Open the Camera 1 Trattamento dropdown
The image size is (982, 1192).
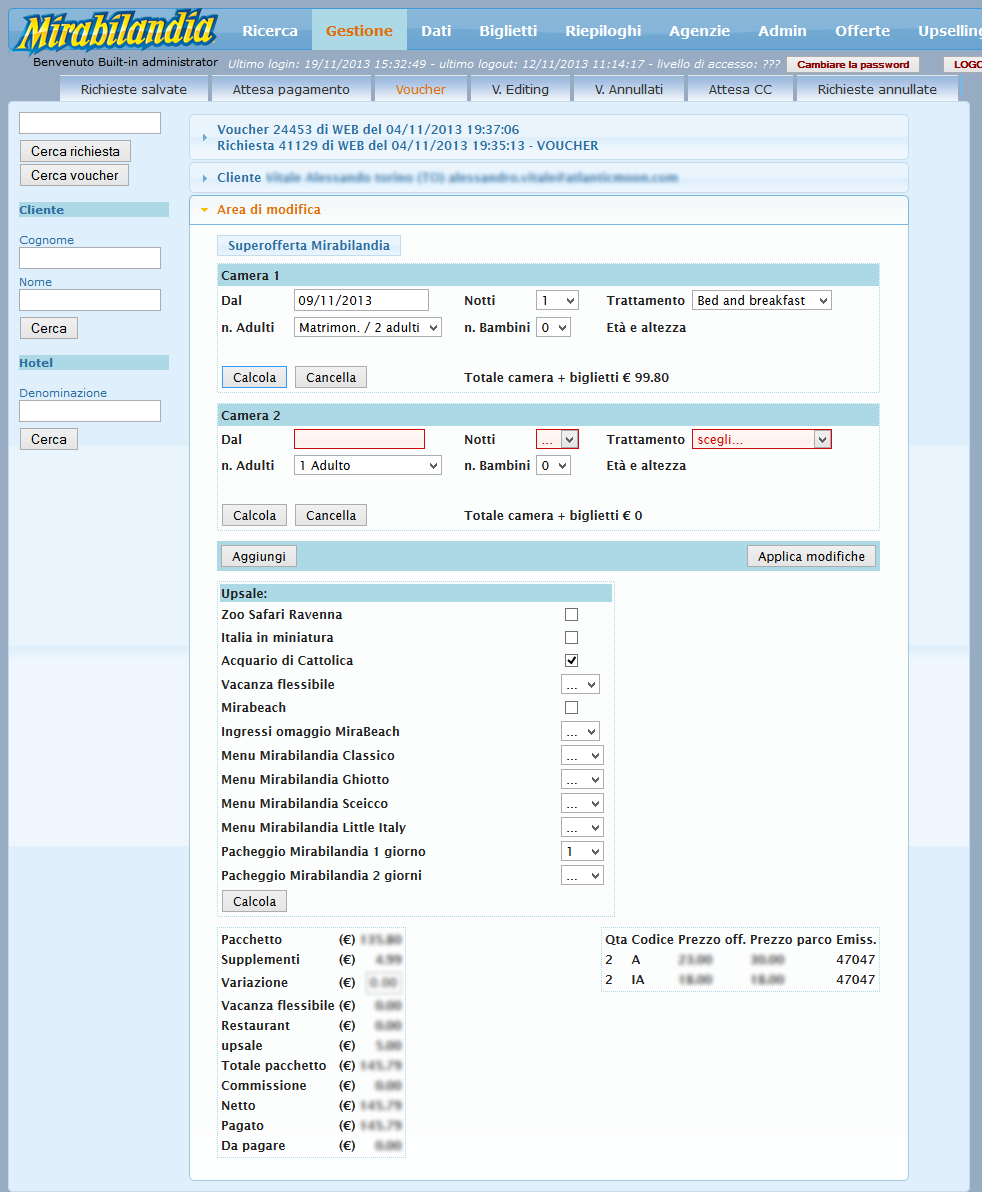[762, 300]
